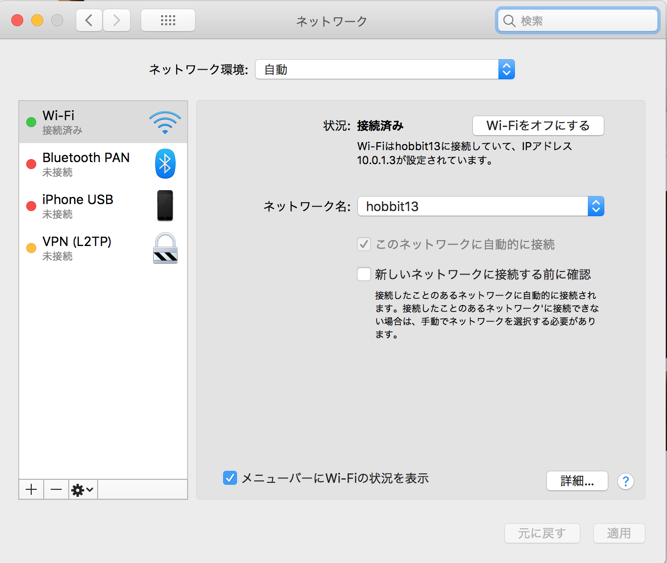Select the iPhone USB service row
Viewport: 667px width, 563px height.
click(103, 206)
